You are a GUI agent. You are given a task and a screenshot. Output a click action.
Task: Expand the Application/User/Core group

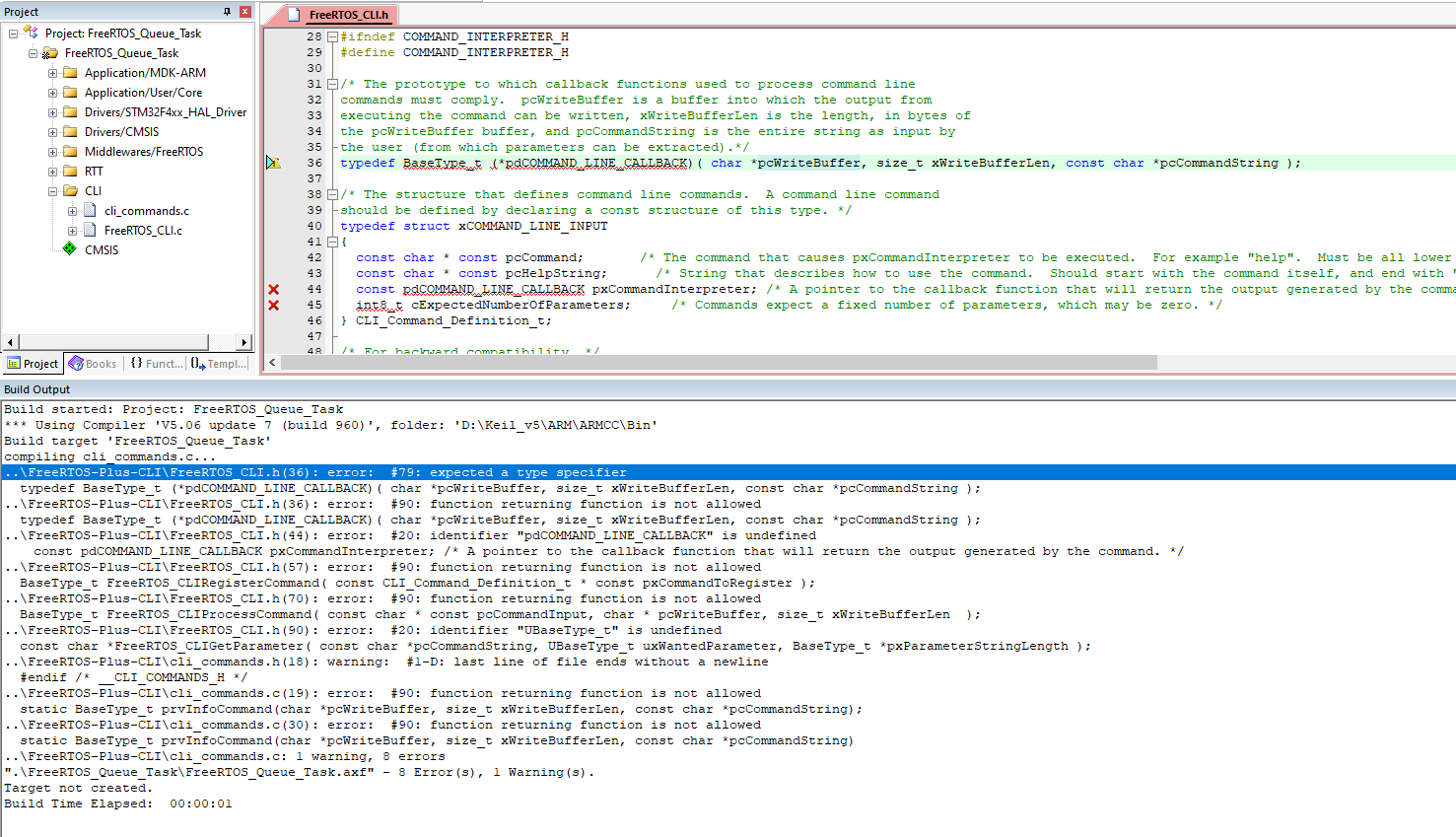click(x=52, y=93)
